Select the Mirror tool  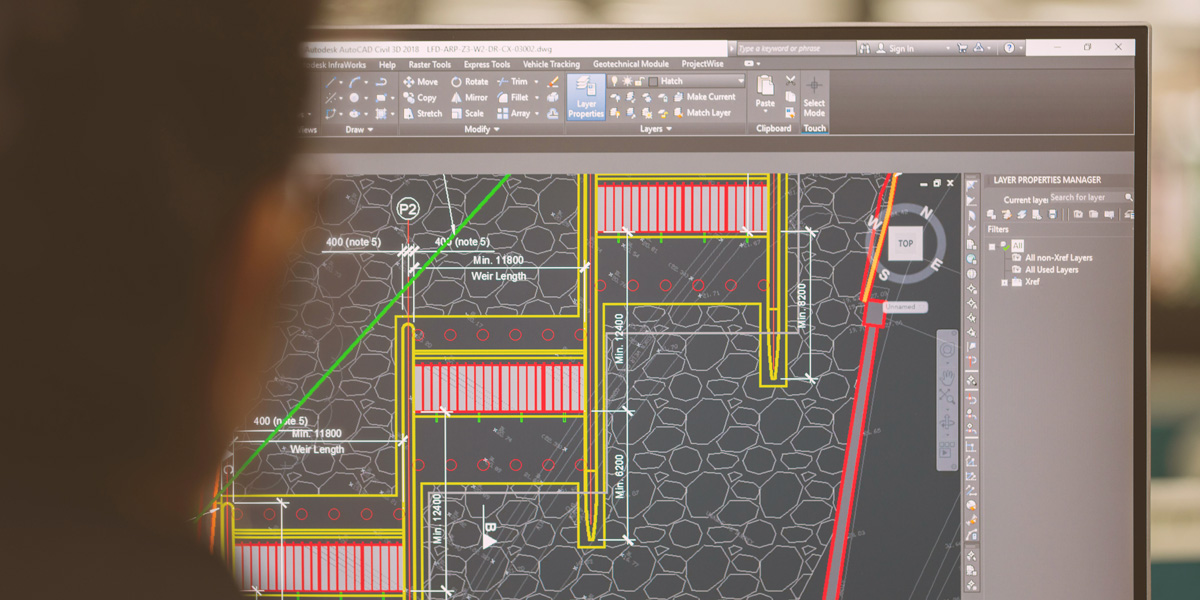[x=469, y=98]
